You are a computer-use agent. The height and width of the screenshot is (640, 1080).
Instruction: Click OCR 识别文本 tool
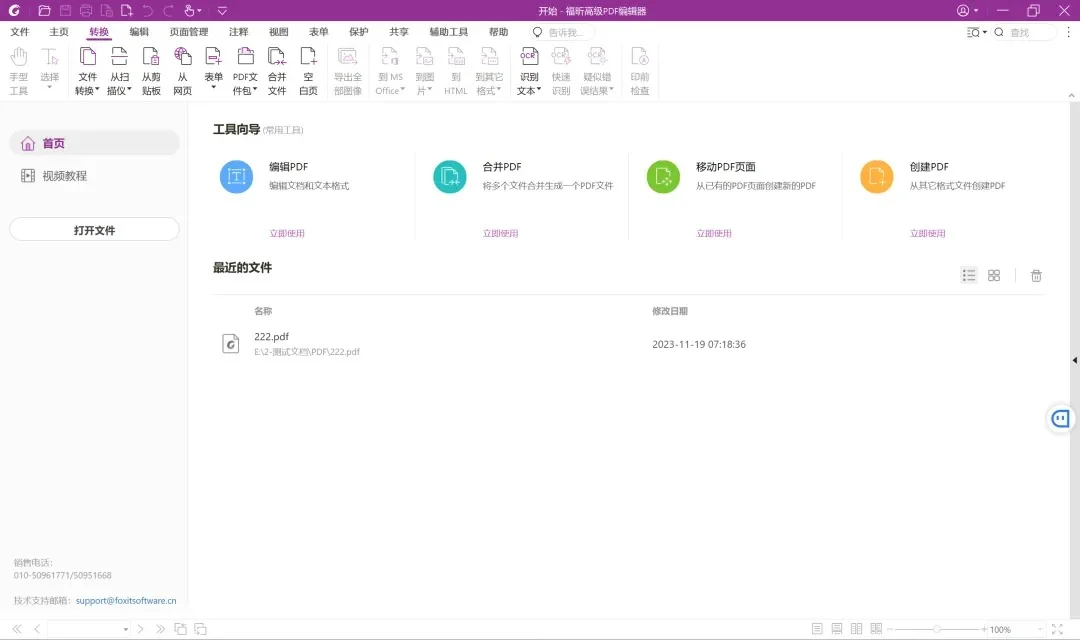tap(529, 71)
